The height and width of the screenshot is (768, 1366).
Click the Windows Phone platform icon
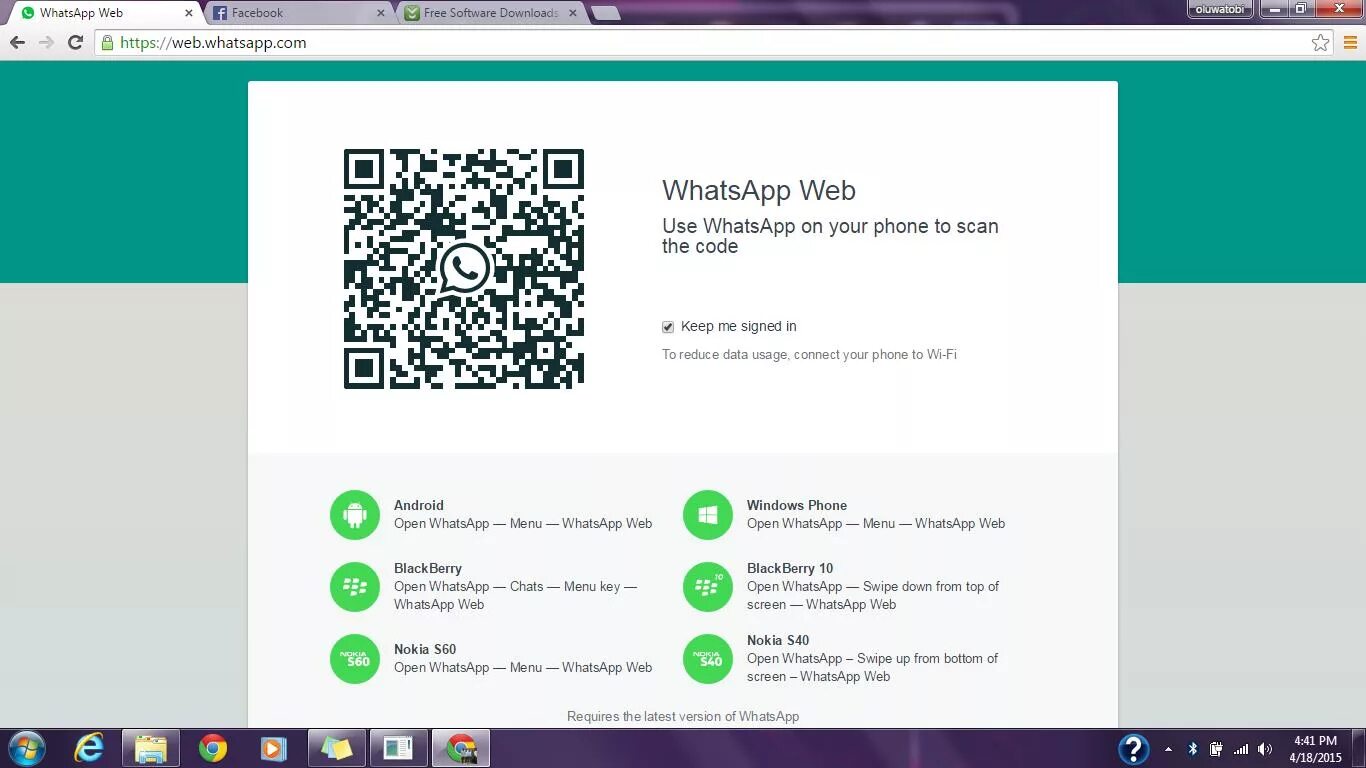tap(708, 515)
